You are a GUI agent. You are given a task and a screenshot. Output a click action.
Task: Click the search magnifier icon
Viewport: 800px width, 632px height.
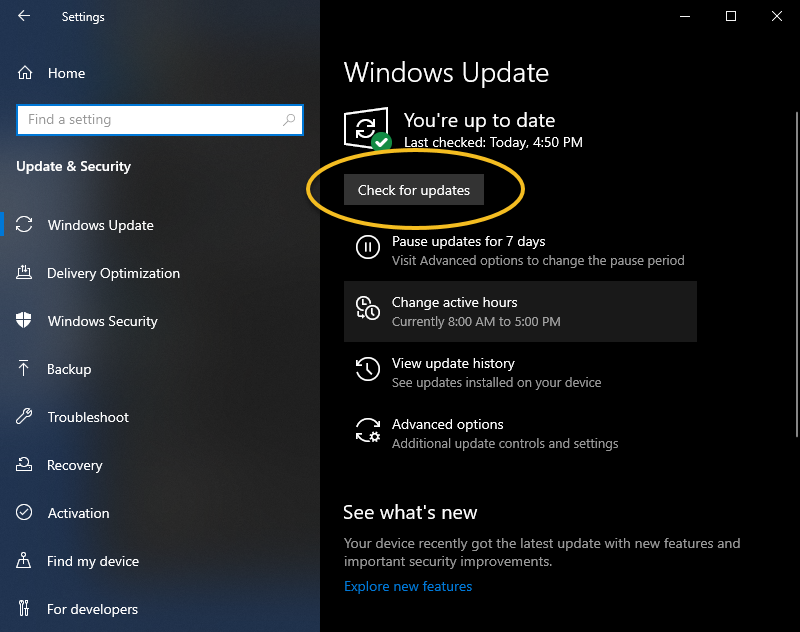tap(289, 120)
